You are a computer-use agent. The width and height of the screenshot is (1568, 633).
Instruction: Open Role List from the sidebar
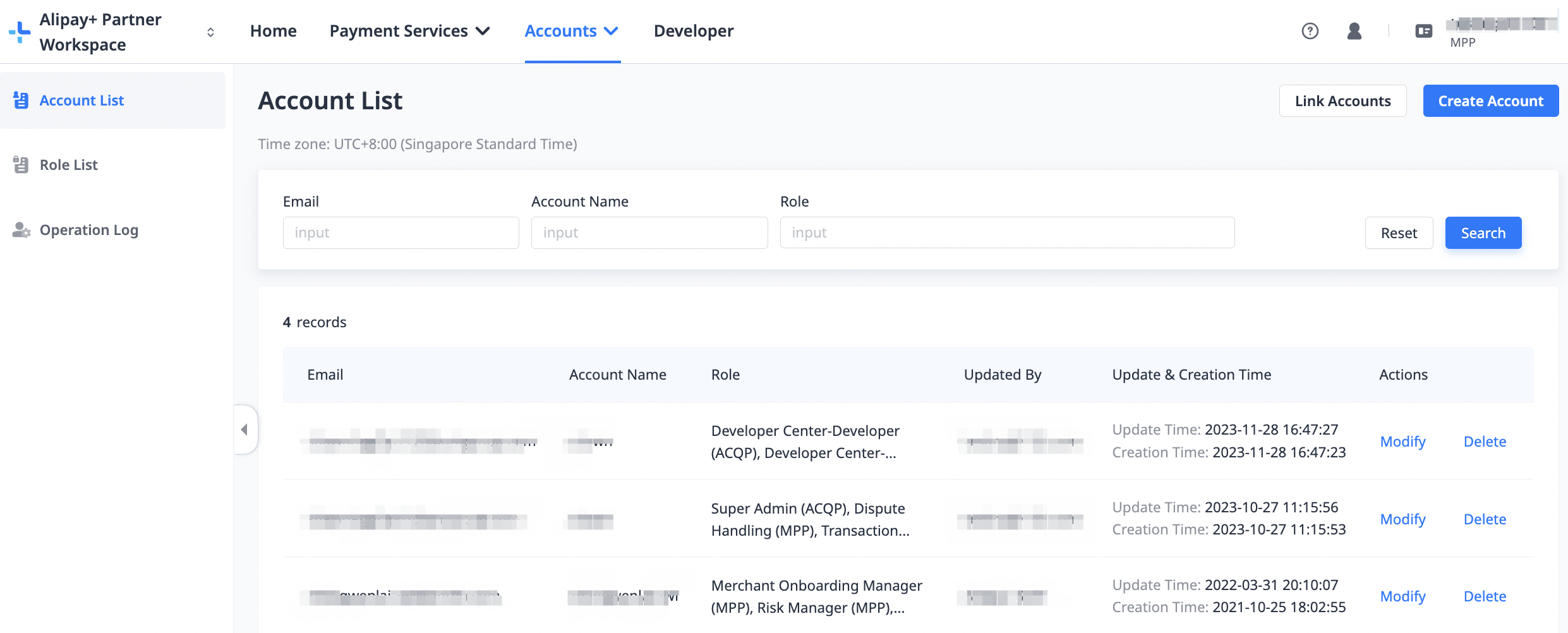point(68,164)
